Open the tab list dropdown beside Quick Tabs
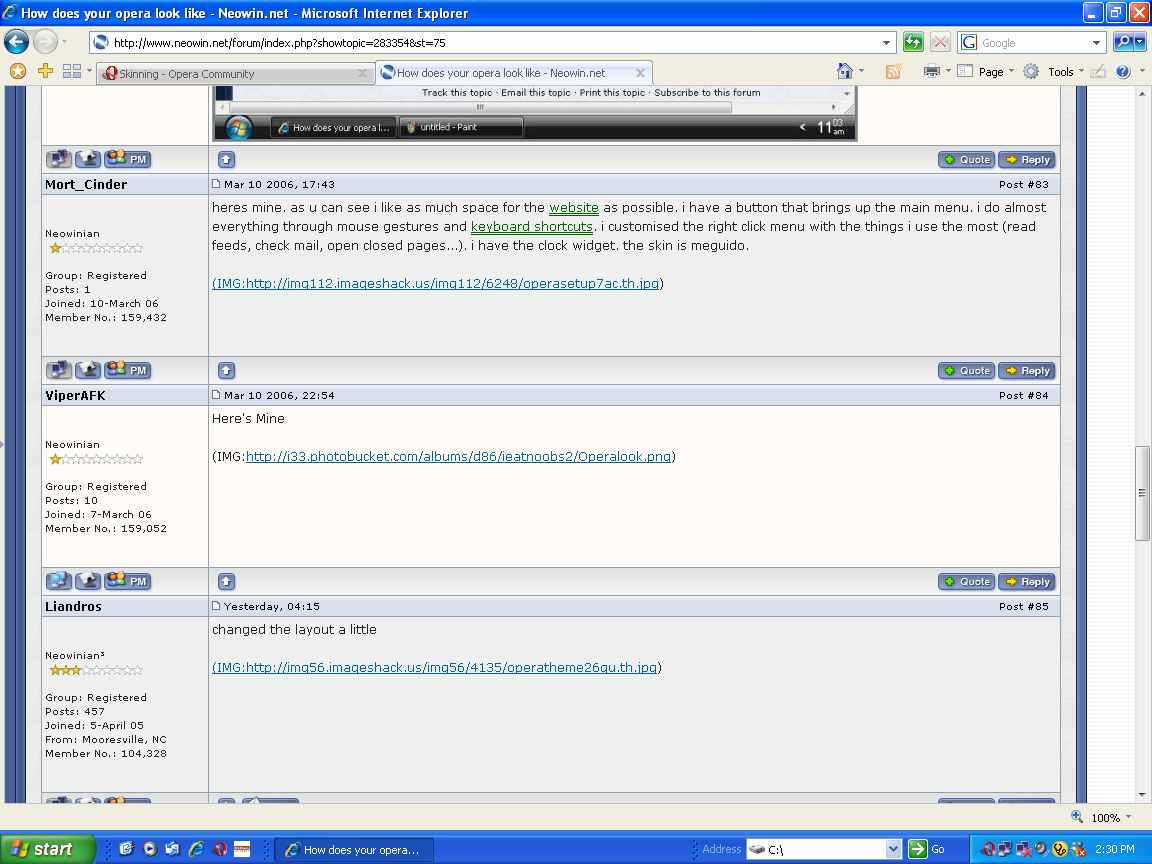Screen dimensions: 1152x864 [x=89, y=71]
